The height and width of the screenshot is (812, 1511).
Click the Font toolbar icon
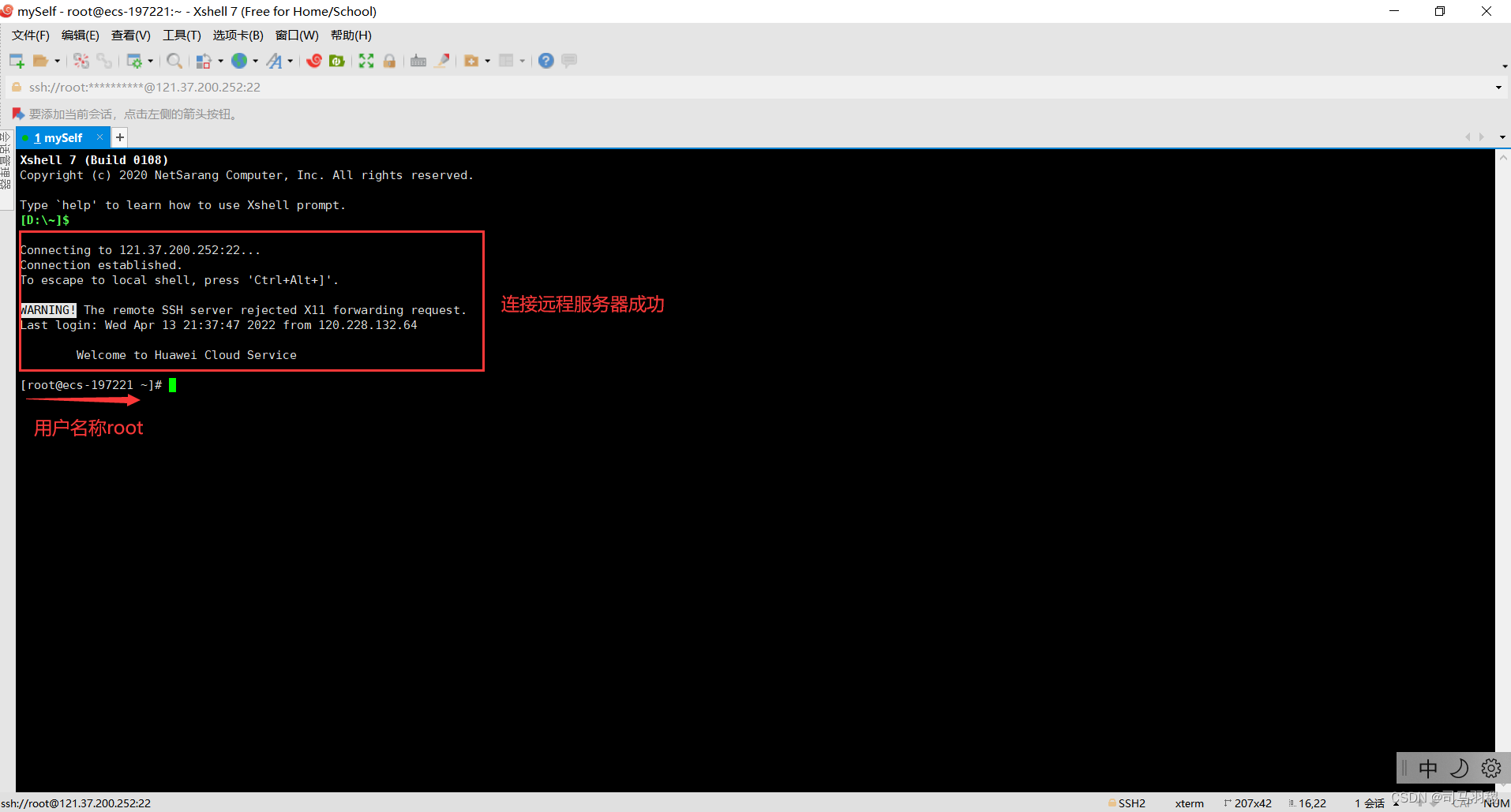[x=274, y=61]
